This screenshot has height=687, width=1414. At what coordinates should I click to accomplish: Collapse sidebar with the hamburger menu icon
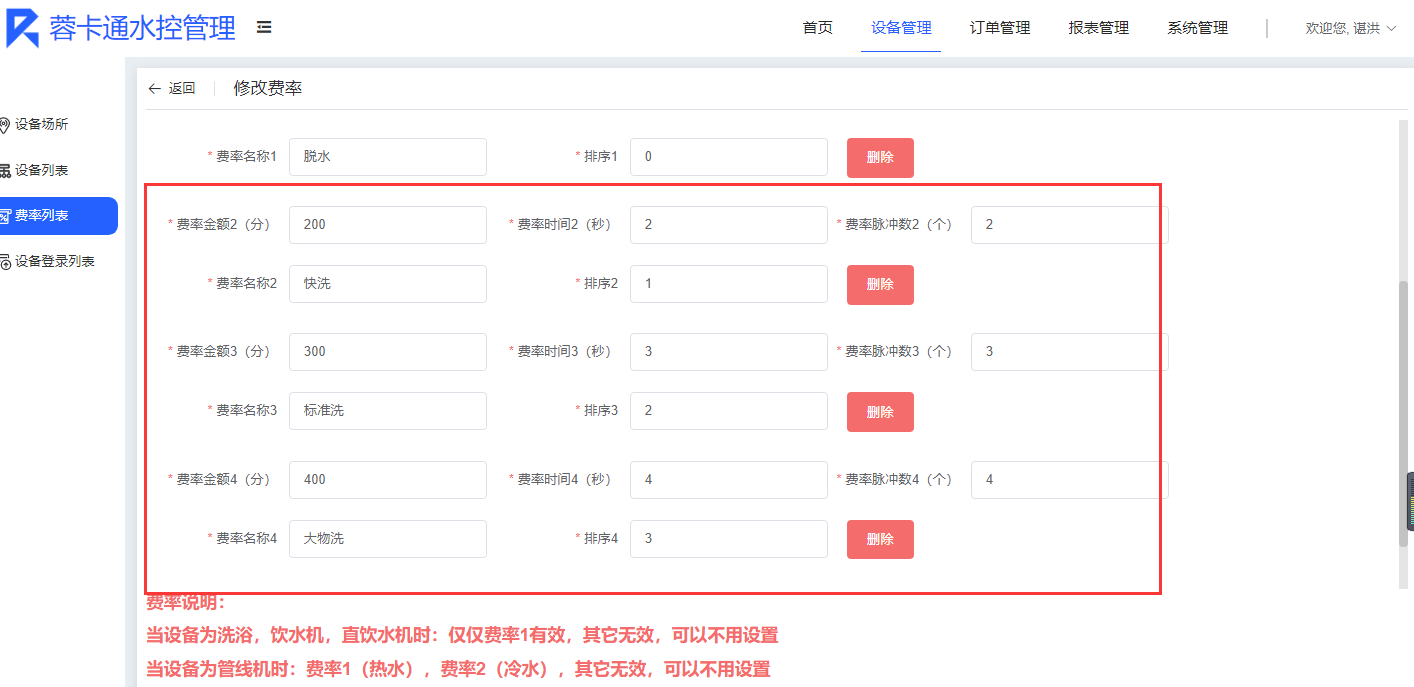tap(264, 28)
